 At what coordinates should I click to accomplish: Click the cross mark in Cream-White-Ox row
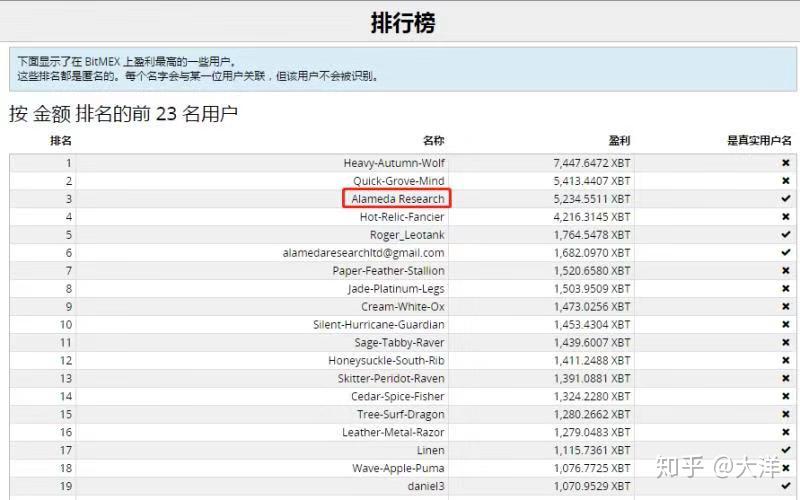pos(786,306)
